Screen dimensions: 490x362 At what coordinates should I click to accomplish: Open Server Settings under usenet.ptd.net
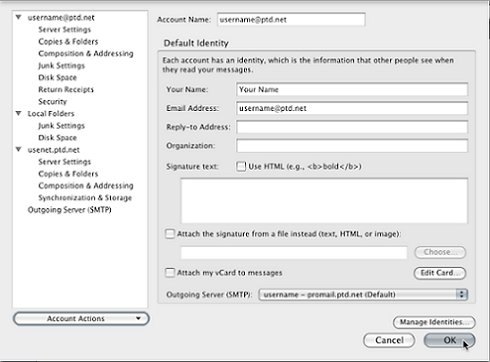(x=64, y=162)
